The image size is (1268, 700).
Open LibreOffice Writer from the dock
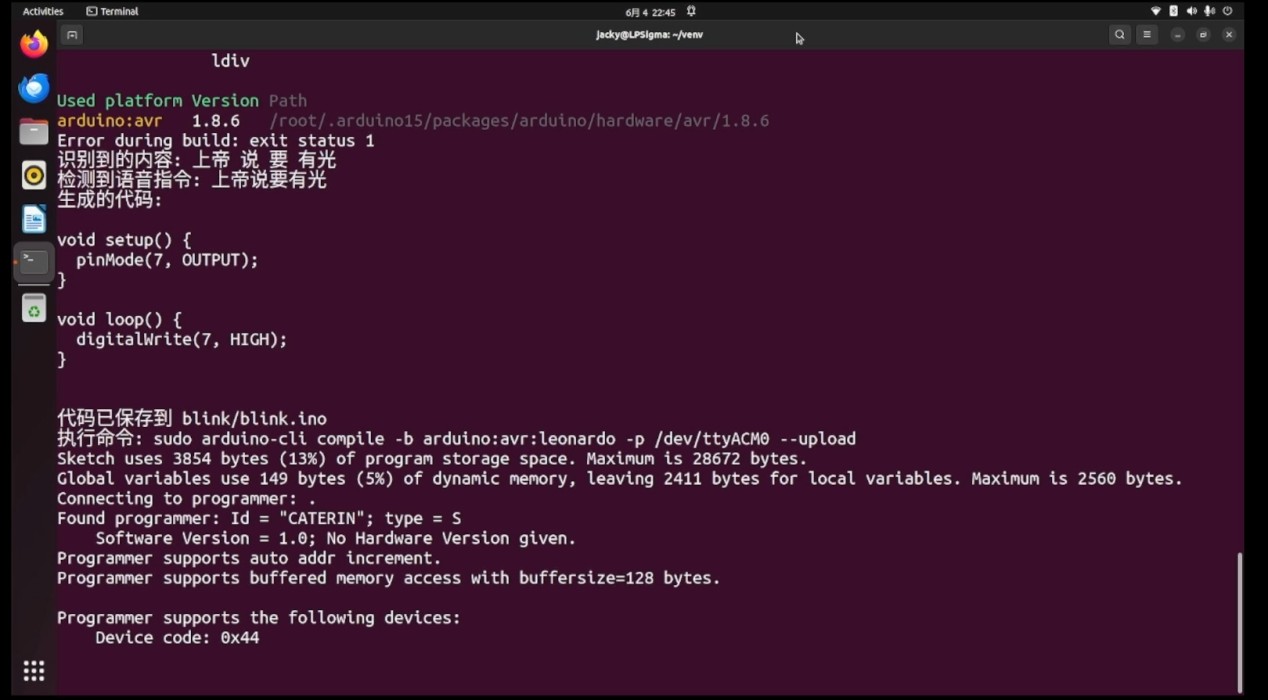pos(33,218)
